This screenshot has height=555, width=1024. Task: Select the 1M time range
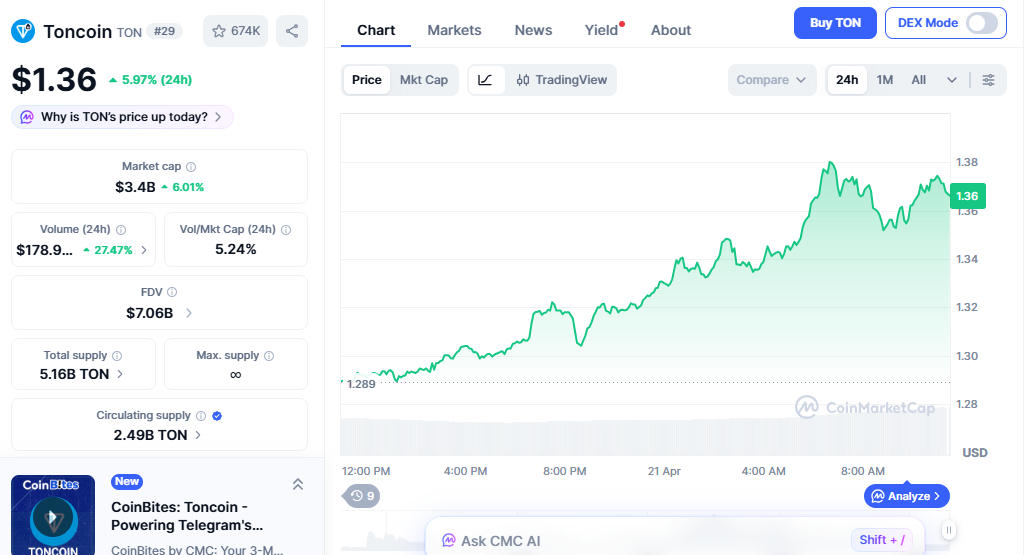[885, 80]
